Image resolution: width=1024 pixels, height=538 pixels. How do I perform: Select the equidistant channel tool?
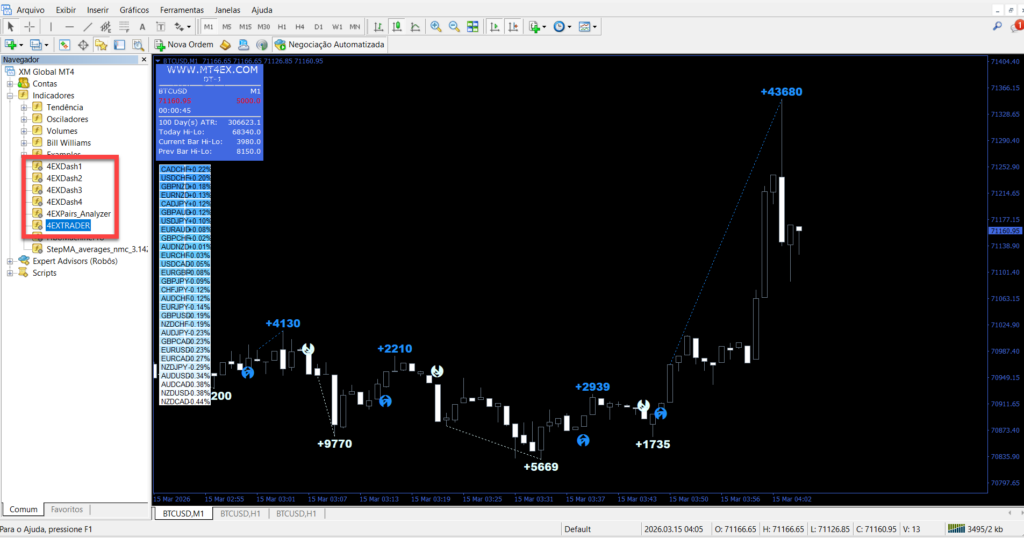pyautogui.click(x=106, y=27)
